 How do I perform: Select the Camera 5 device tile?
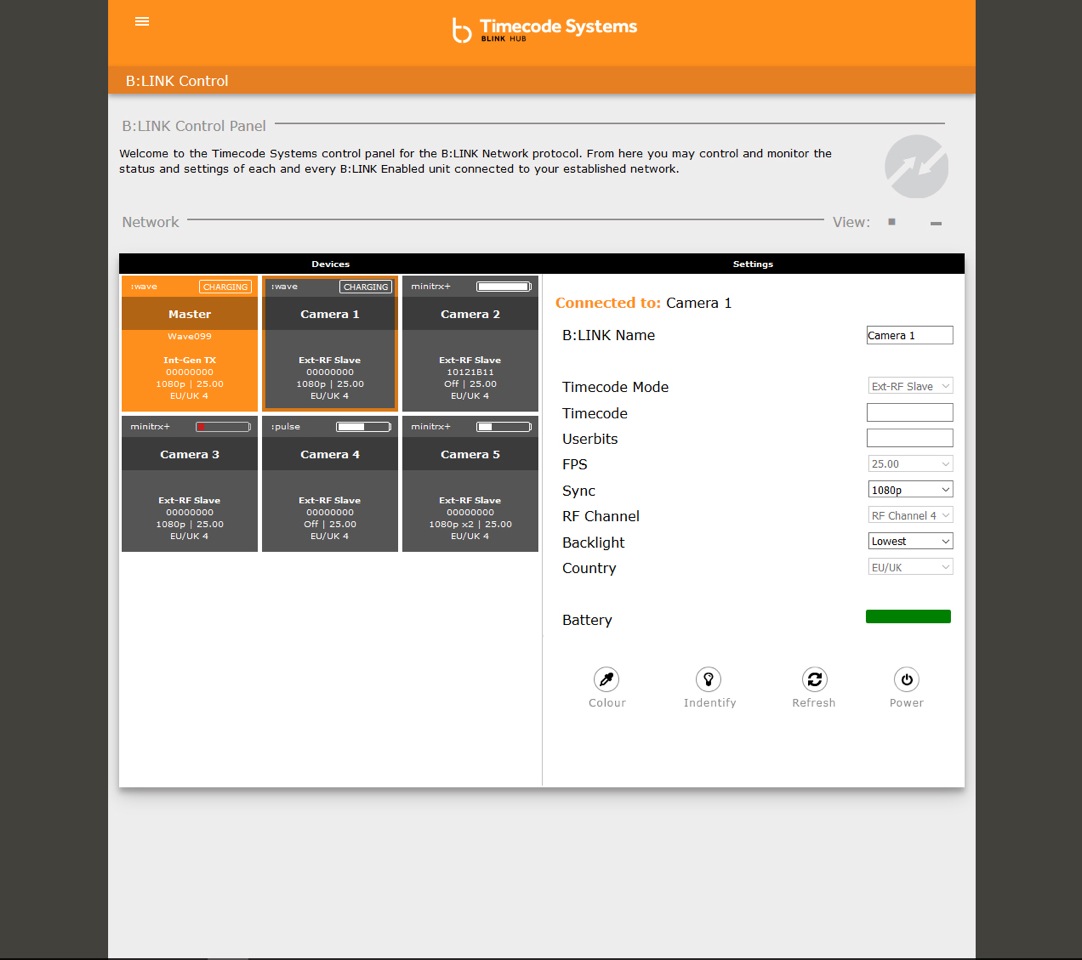[x=470, y=484]
